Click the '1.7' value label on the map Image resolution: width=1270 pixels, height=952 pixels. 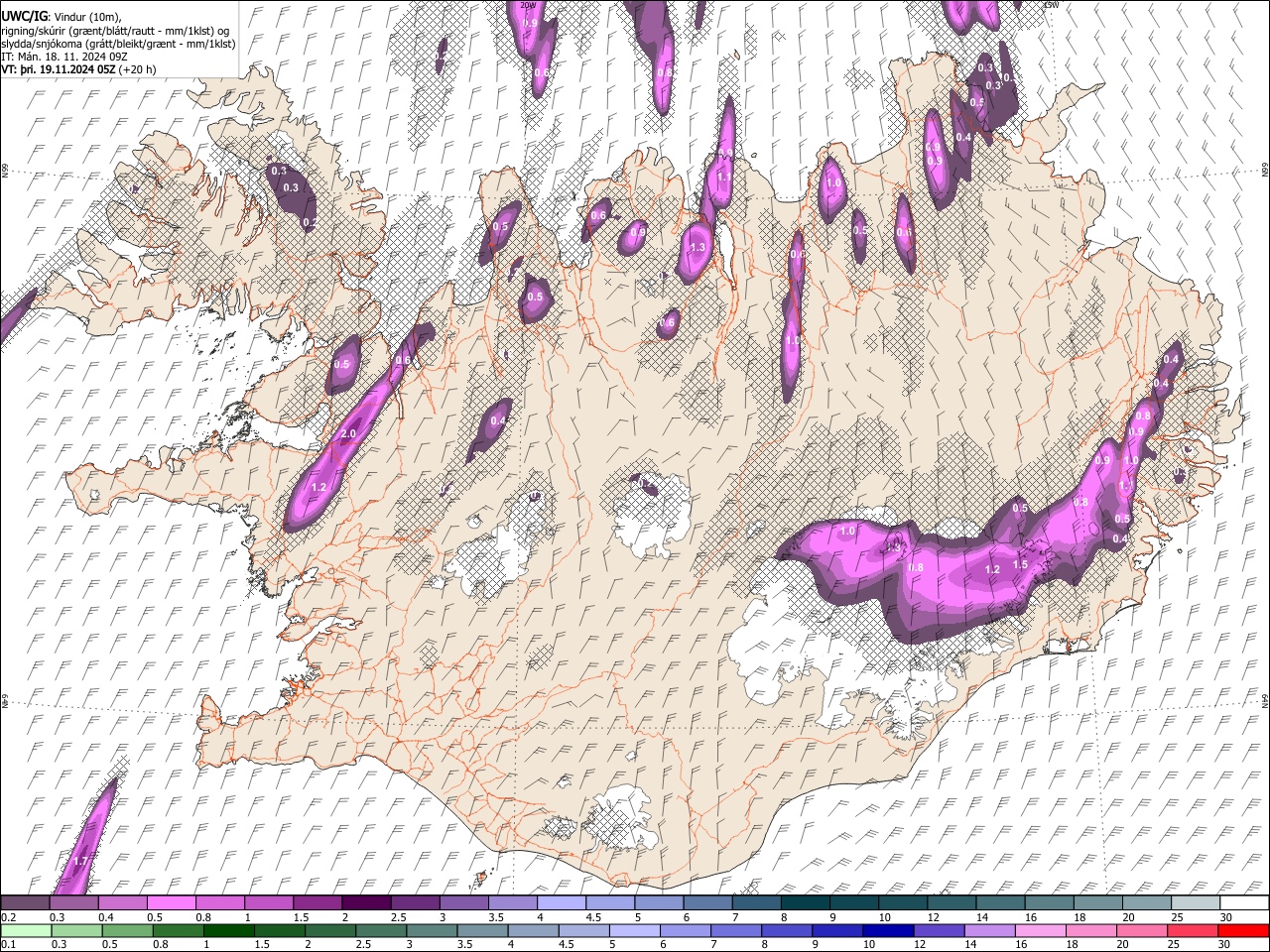(81, 861)
